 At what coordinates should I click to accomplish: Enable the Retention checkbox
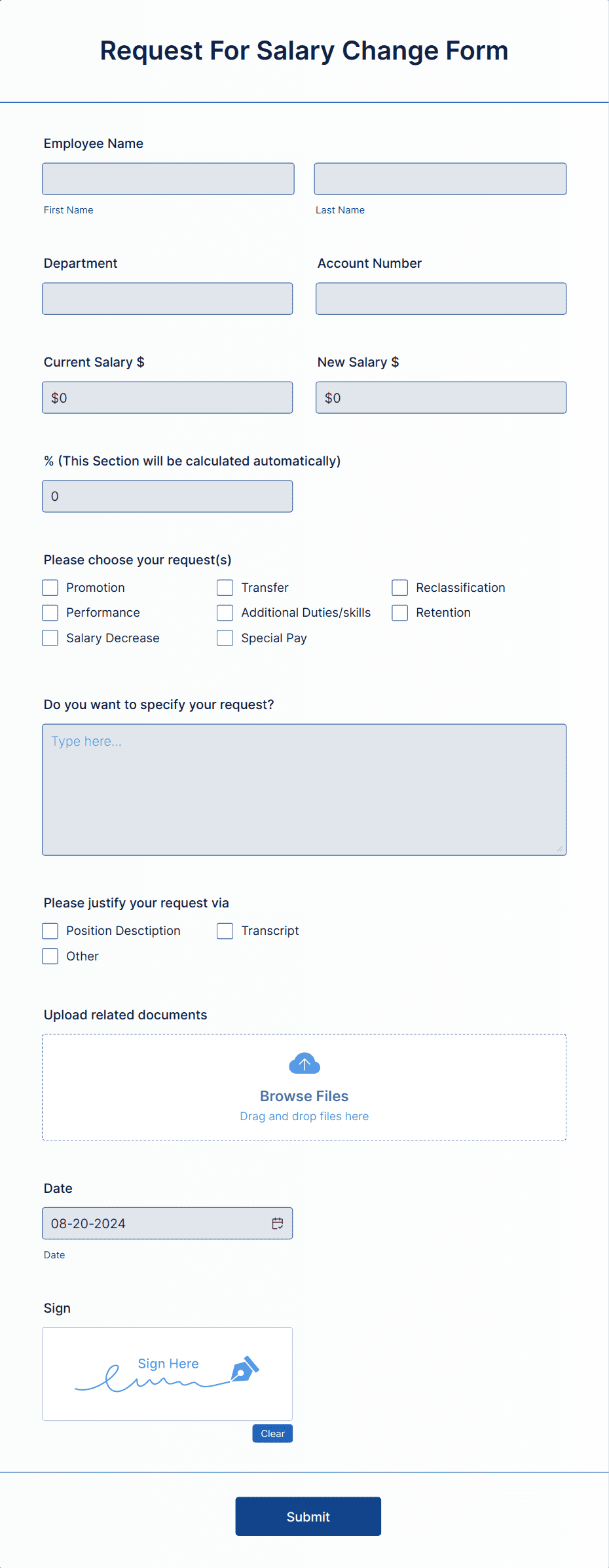(x=399, y=612)
